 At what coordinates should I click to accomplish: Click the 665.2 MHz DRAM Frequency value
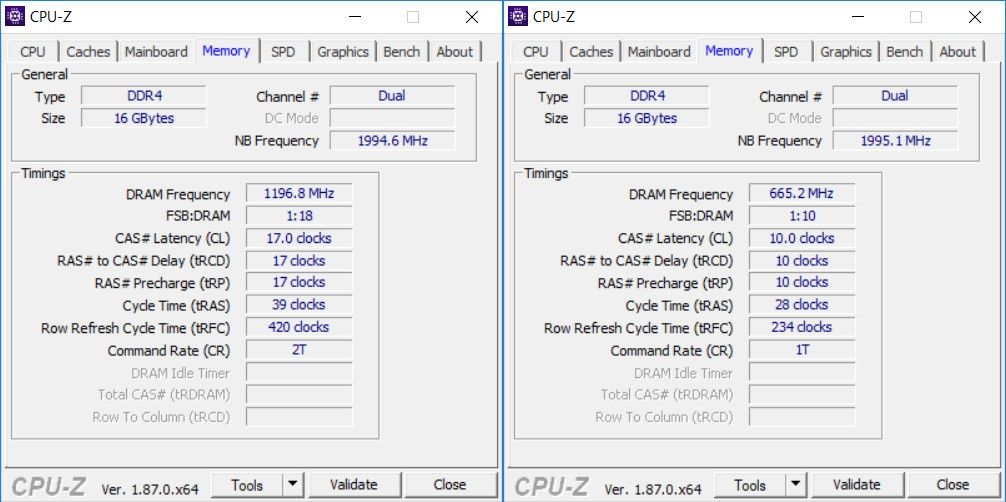802,193
